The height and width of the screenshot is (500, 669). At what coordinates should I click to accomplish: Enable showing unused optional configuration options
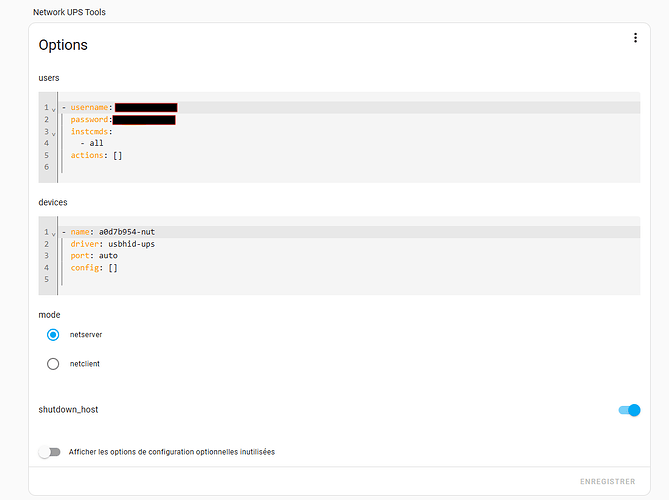[x=49, y=452]
